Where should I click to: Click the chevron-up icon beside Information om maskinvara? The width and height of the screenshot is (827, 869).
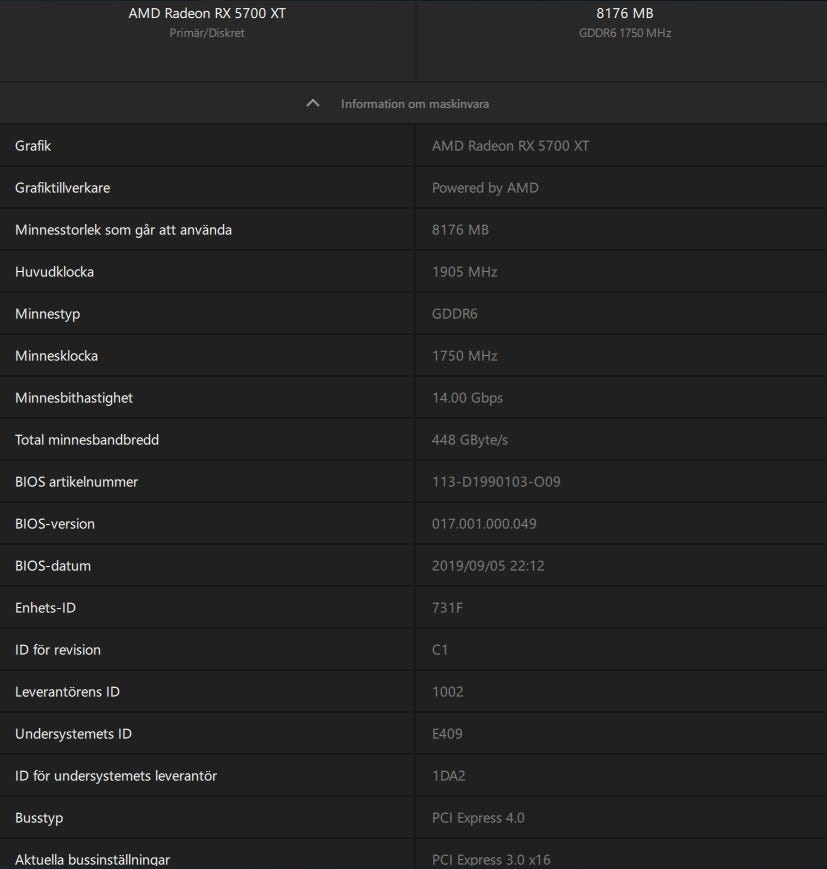point(313,103)
